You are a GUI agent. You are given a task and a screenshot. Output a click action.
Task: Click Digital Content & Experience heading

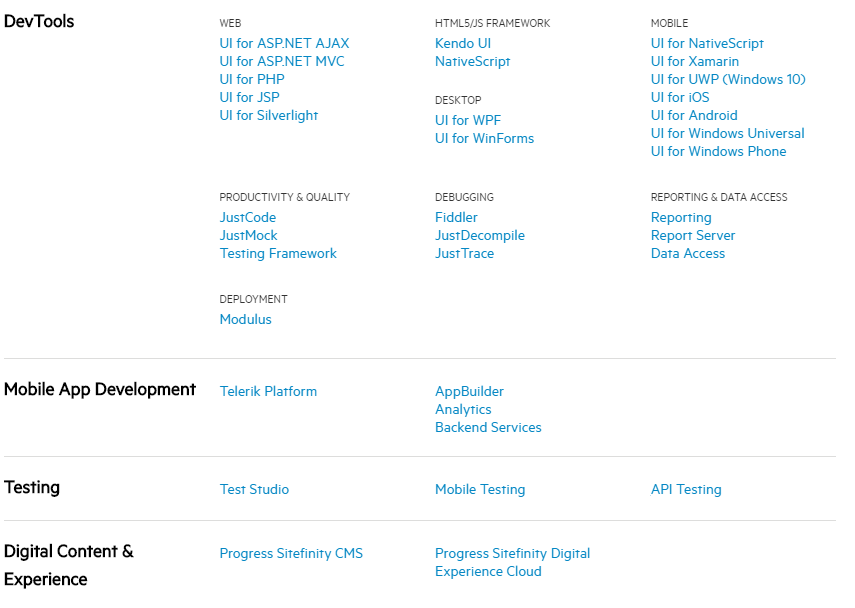point(69,565)
